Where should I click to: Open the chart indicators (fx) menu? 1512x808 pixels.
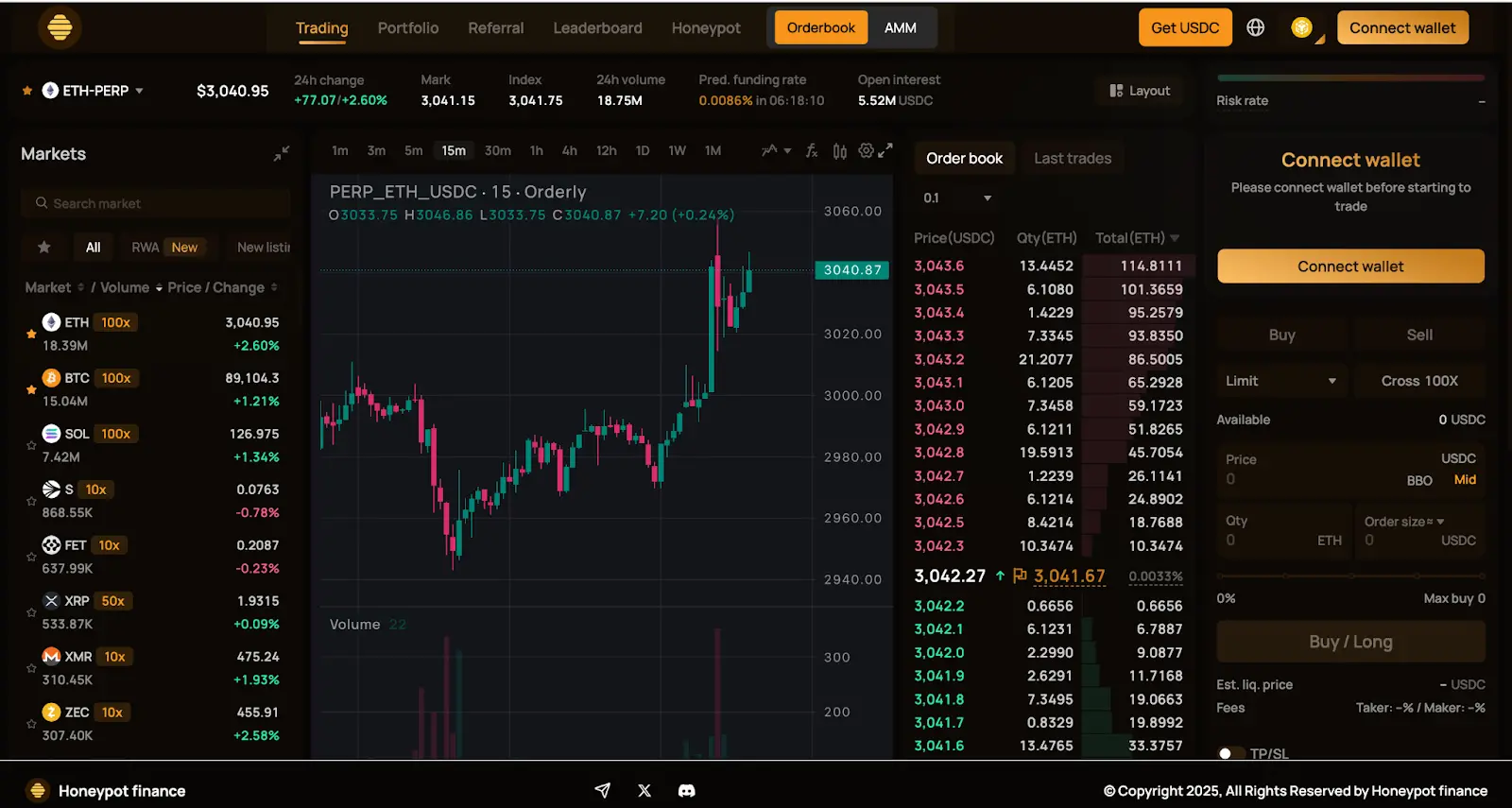[811, 151]
